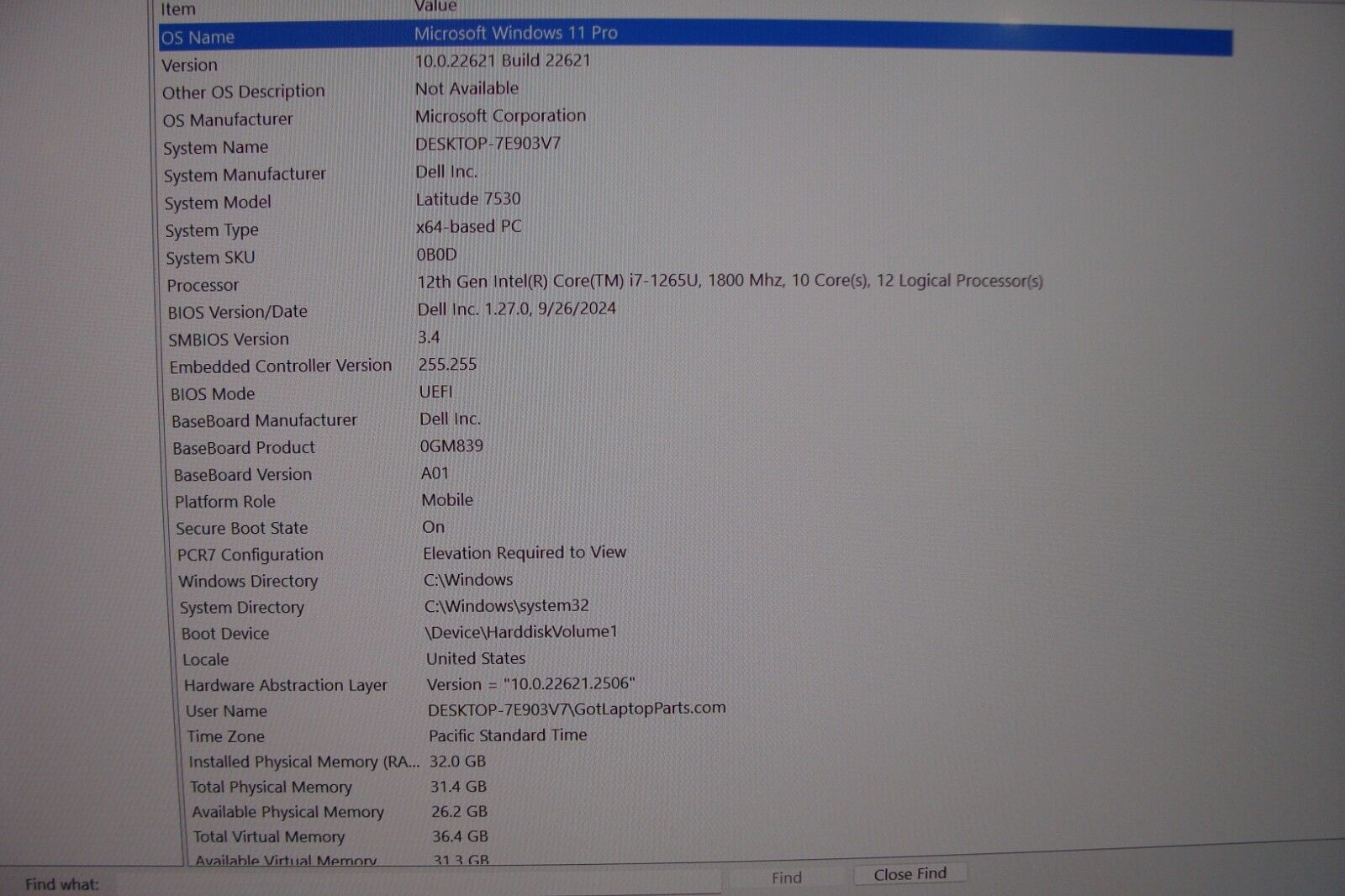Click the A01 value
The height and width of the screenshot is (896, 1345).
pos(435,473)
